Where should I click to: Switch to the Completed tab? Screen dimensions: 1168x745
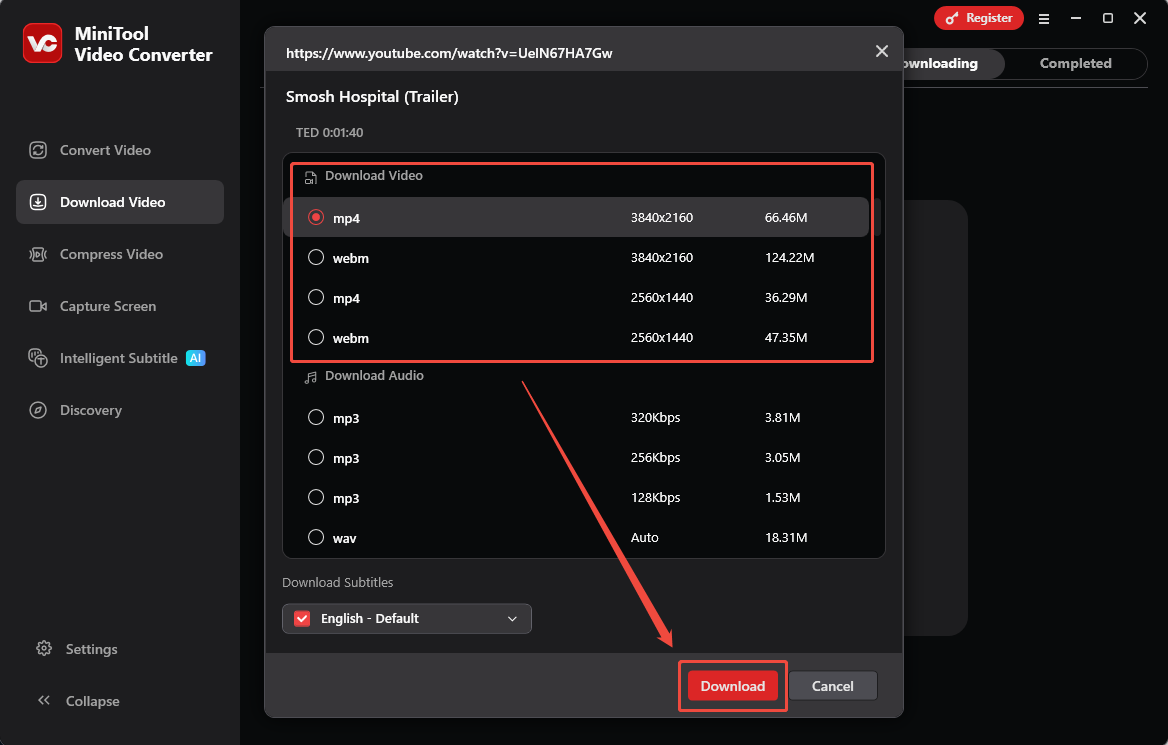[x=1075, y=63]
